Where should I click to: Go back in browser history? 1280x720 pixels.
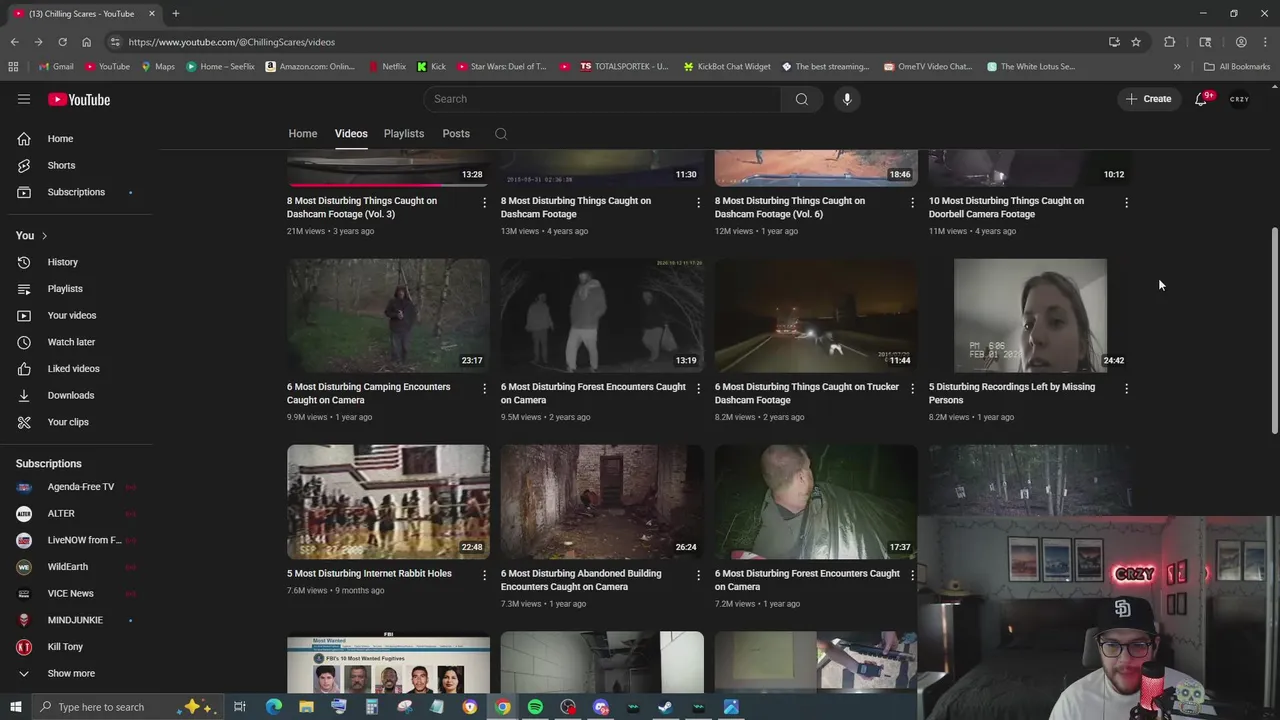pos(14,42)
